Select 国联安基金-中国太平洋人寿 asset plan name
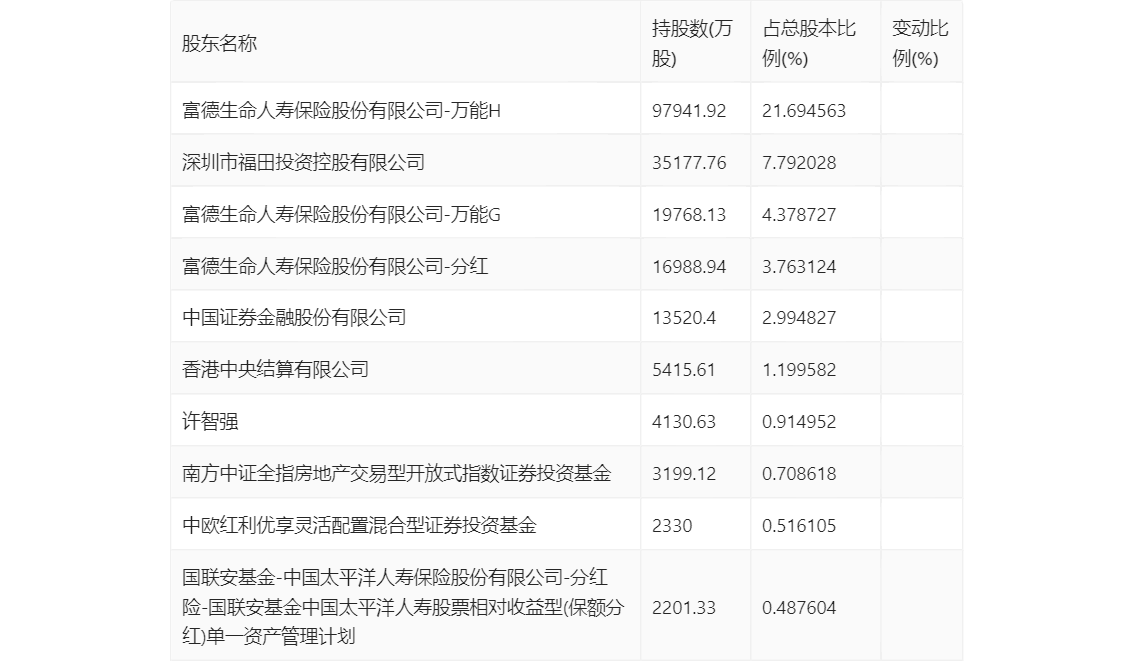The image size is (1134, 661). point(403,607)
